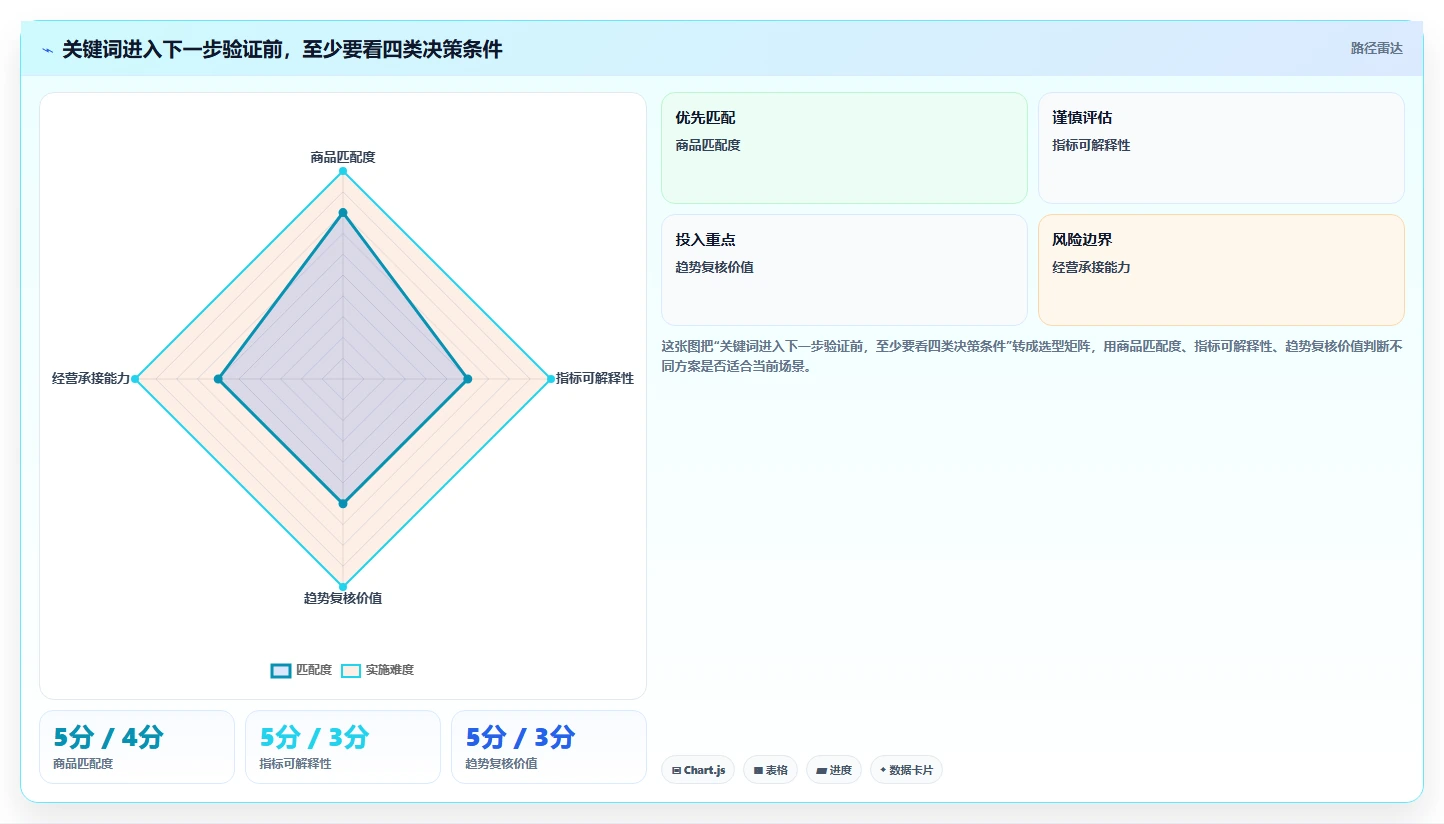This screenshot has width=1444, height=824.
Task: Click the description paragraph starting 这张图把
Action: pos(1032,356)
